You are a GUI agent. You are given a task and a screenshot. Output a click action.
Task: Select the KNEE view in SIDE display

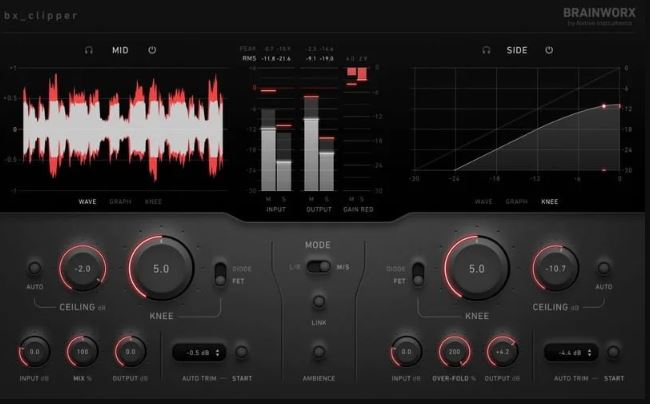coord(550,202)
